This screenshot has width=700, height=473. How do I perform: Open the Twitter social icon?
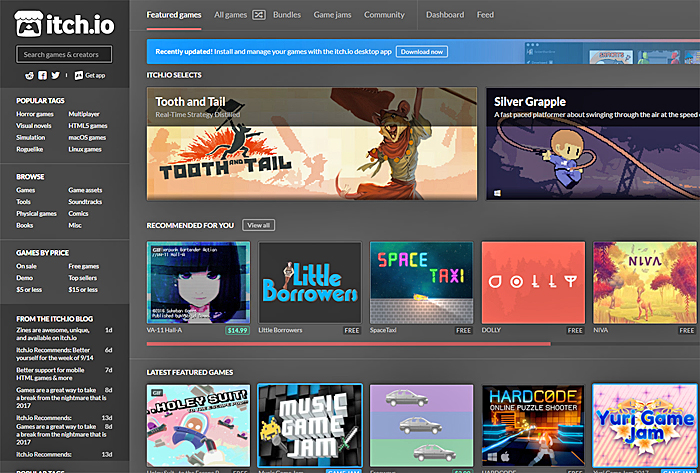coord(55,75)
